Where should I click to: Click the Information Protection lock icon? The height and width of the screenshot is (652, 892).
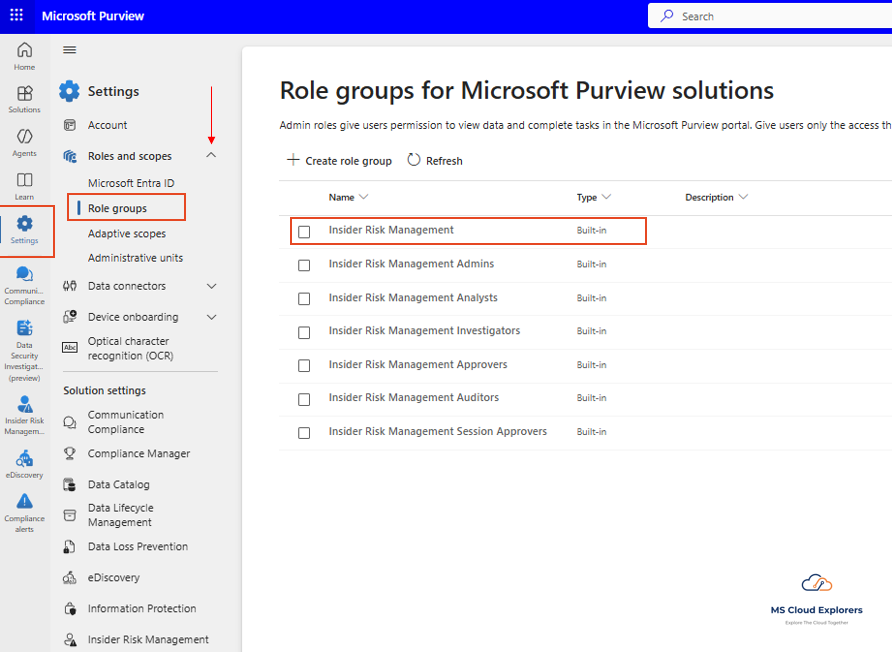coord(69,609)
